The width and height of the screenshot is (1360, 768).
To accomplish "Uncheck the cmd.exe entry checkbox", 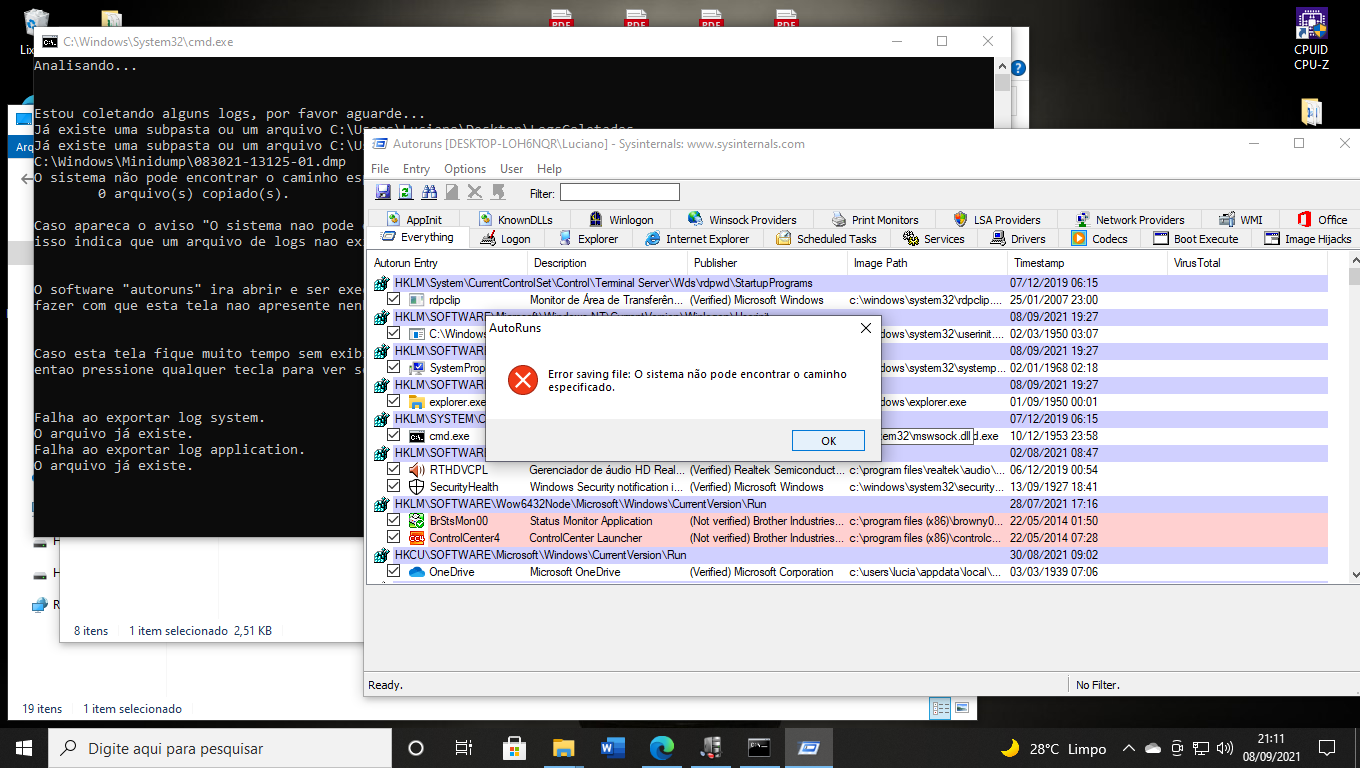I will [394, 436].
